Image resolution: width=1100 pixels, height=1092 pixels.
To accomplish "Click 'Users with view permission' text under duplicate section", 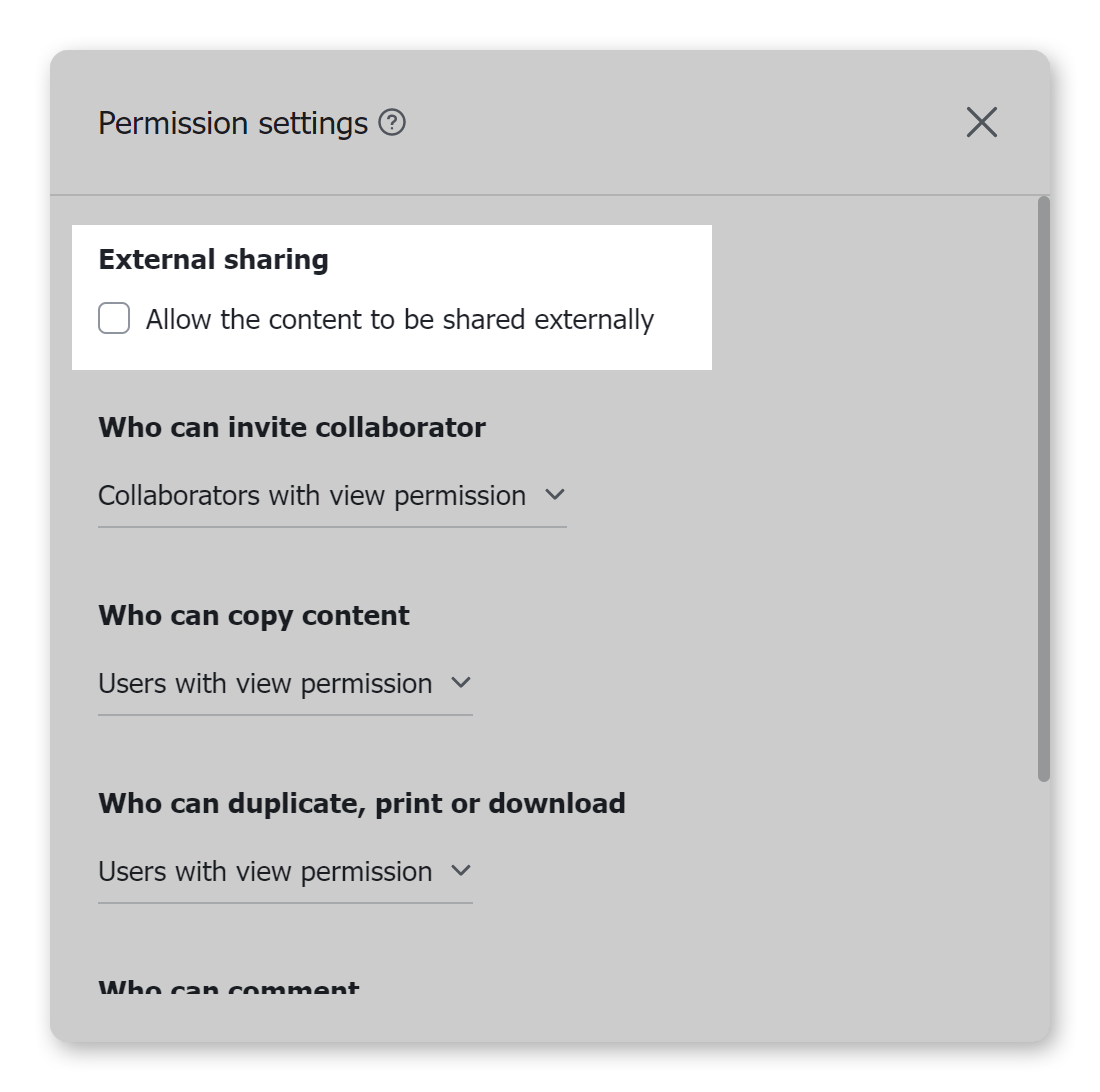I will tap(265, 872).
